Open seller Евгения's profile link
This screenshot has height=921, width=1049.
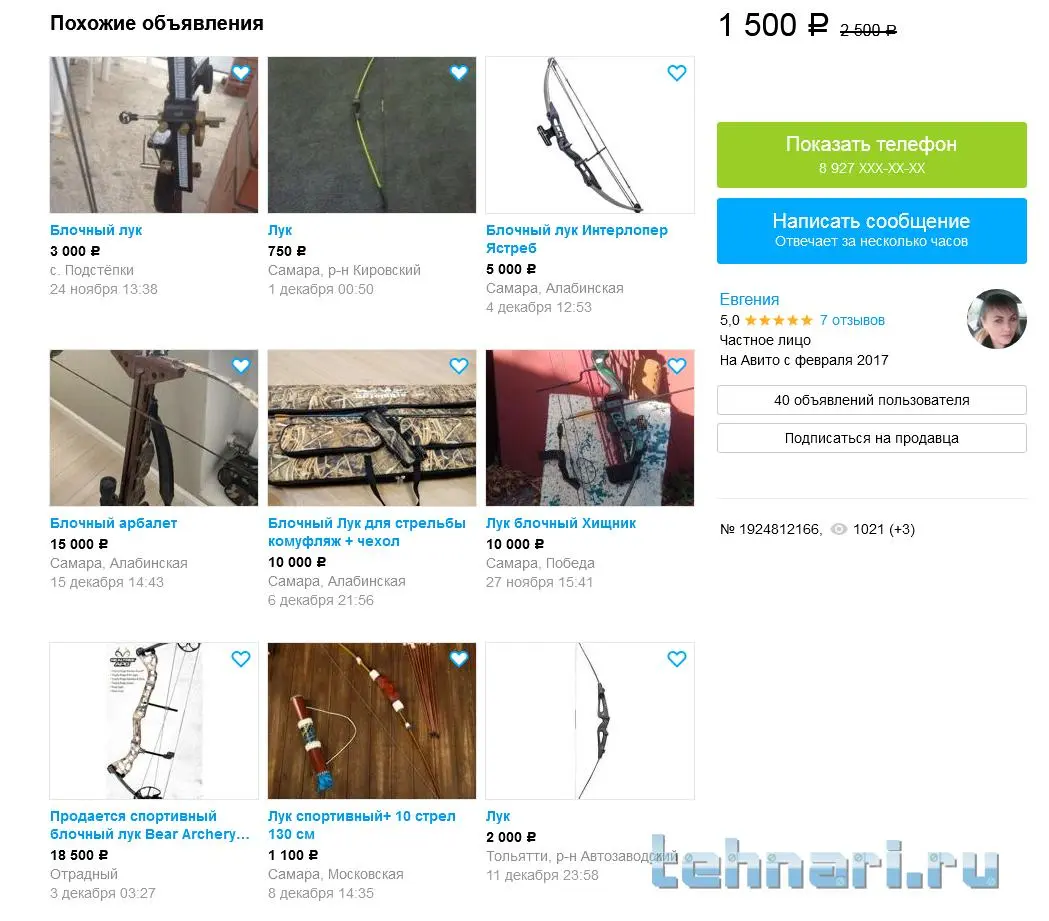pyautogui.click(x=749, y=299)
